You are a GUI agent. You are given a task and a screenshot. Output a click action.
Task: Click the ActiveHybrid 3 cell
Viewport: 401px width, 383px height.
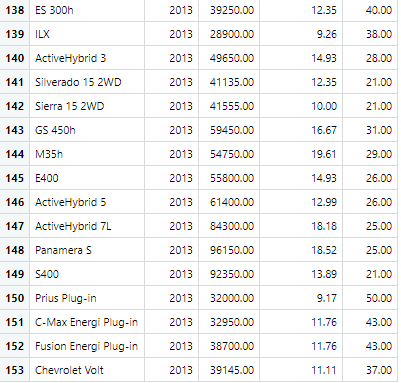pyautogui.click(x=87, y=58)
